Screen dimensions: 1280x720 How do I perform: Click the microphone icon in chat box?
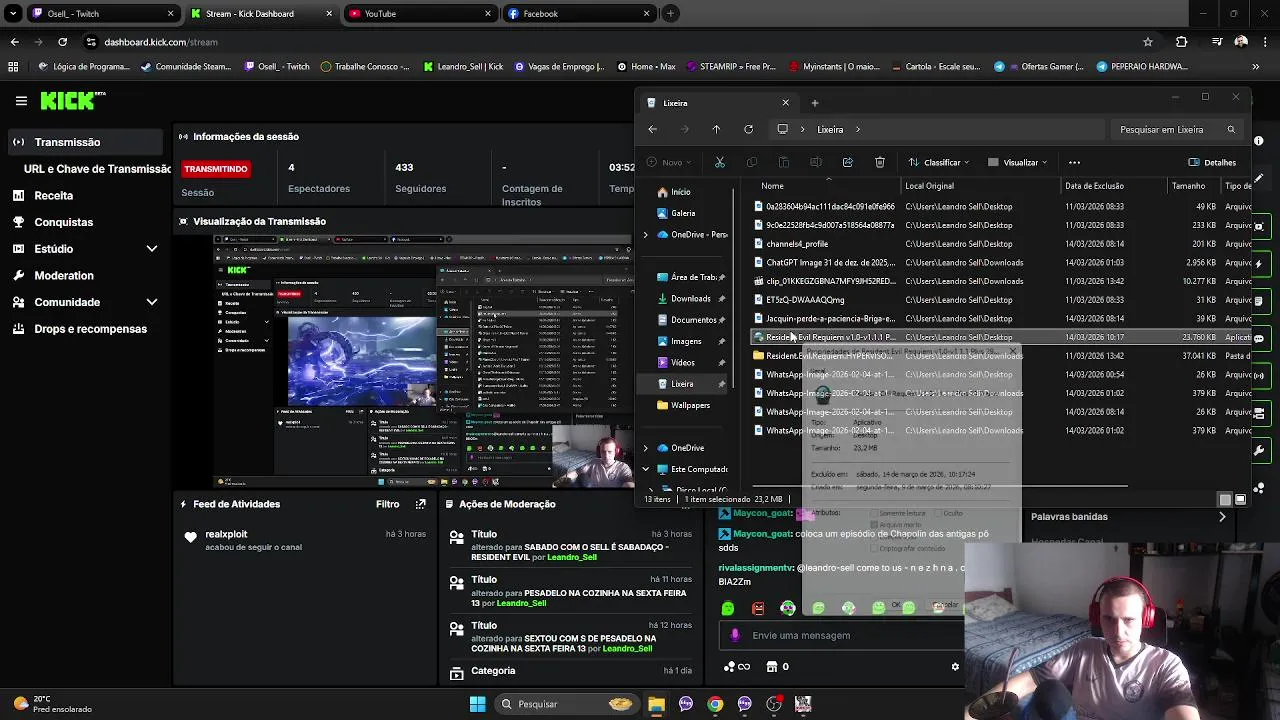coord(735,635)
